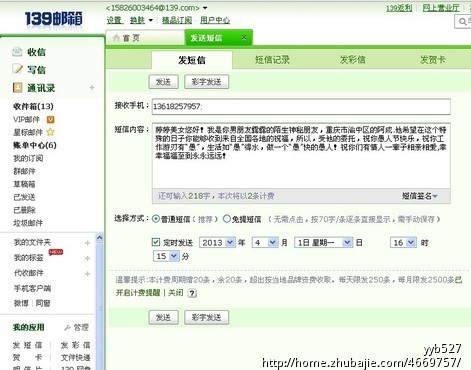Click the VIP邮件 badge icon
This screenshot has width=471, height=370.
[x=50, y=119]
